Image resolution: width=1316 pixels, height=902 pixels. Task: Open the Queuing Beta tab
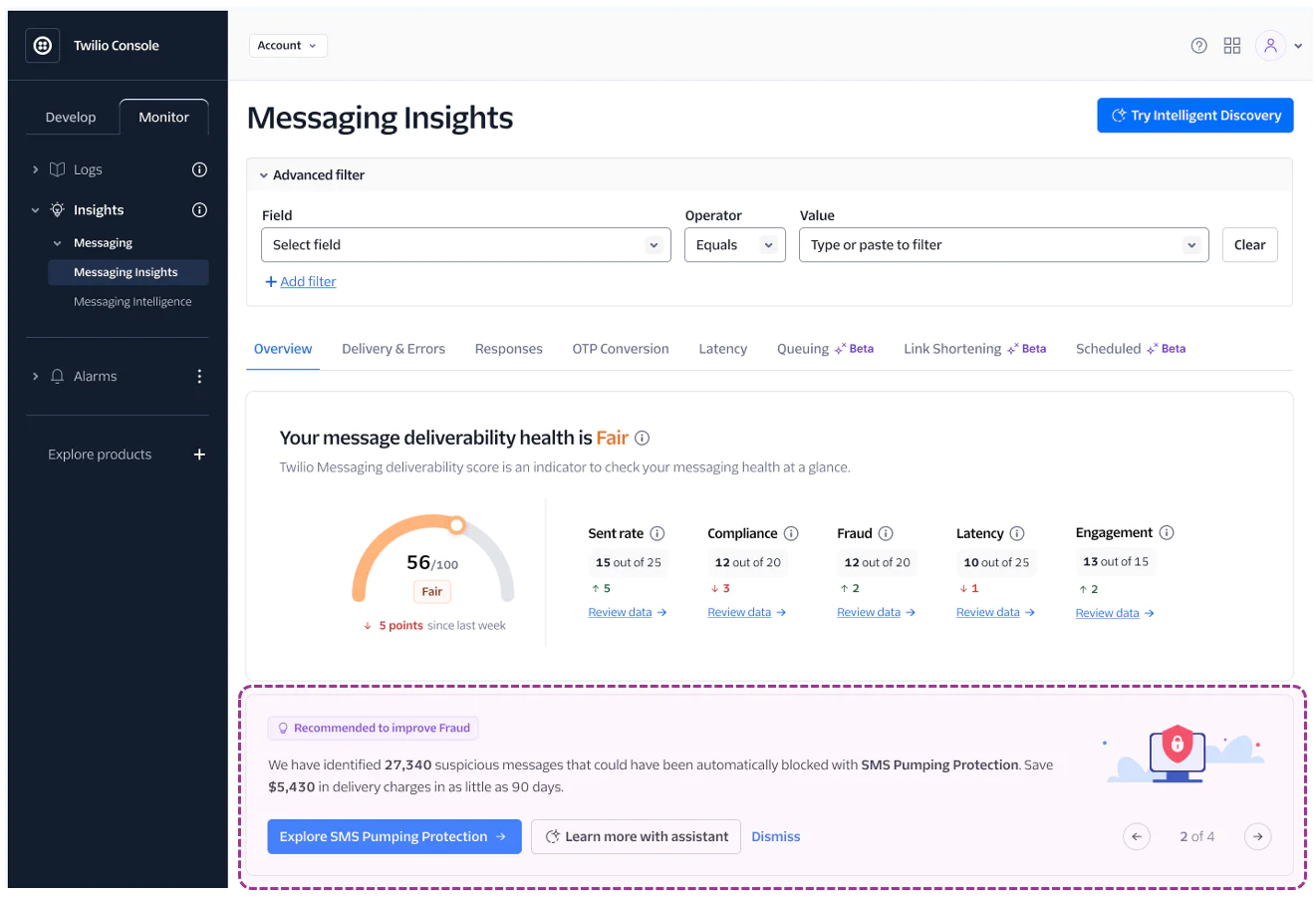point(825,349)
